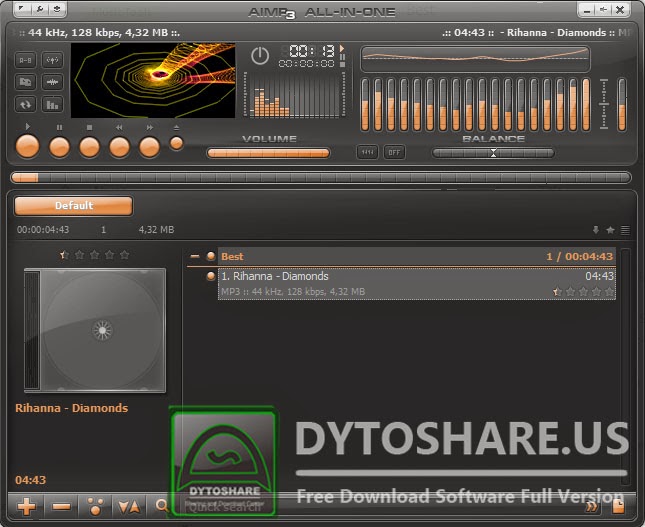Viewport: 645px width, 527px height.
Task: Open files with the small eject button
Action: tap(176, 143)
